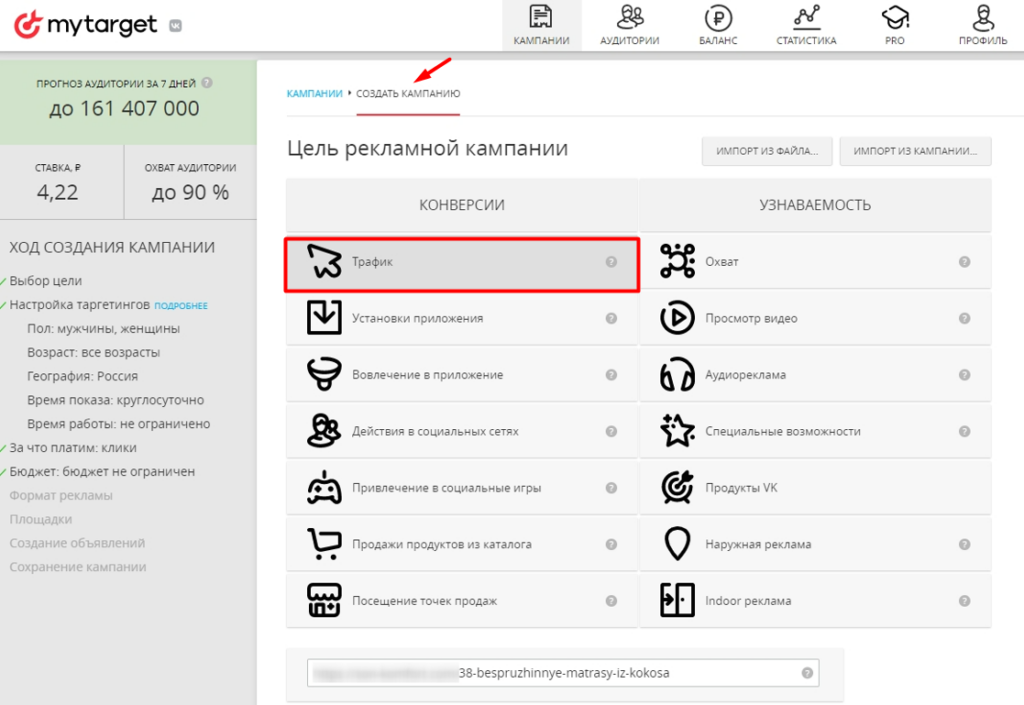Click the Импорт из файла button

(767, 152)
